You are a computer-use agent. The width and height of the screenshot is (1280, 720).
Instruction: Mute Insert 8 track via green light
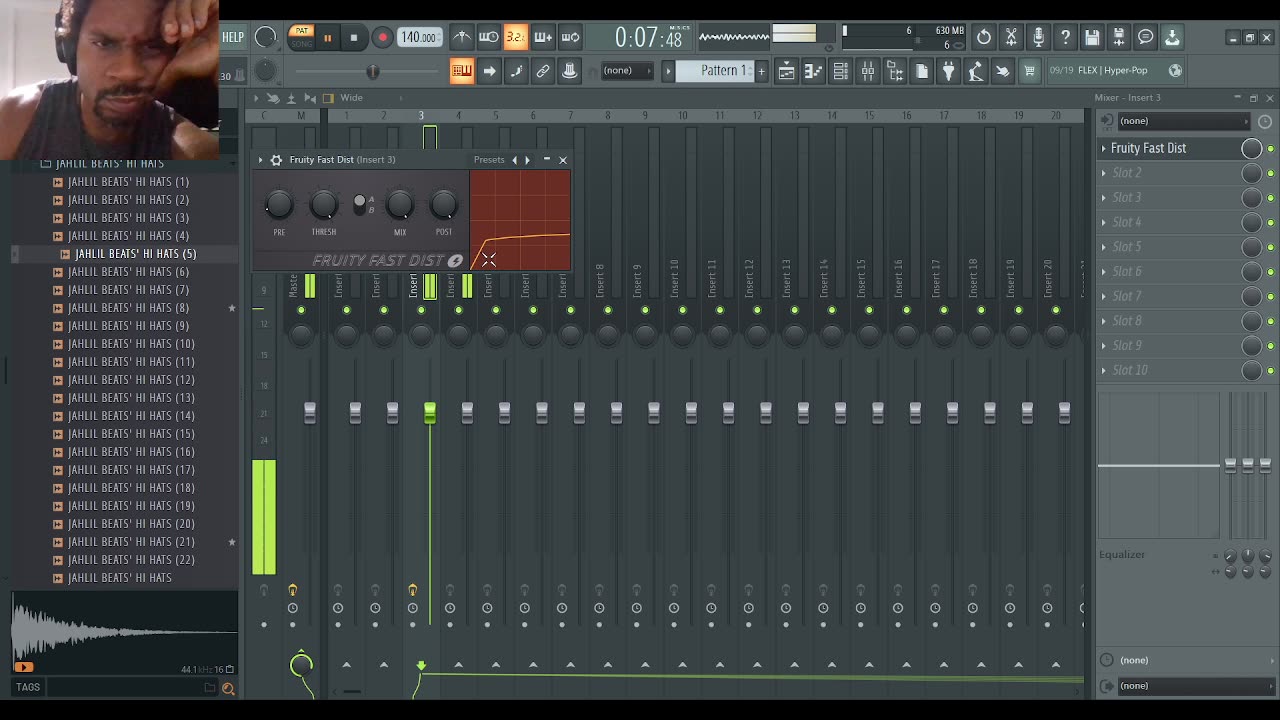pos(608,310)
